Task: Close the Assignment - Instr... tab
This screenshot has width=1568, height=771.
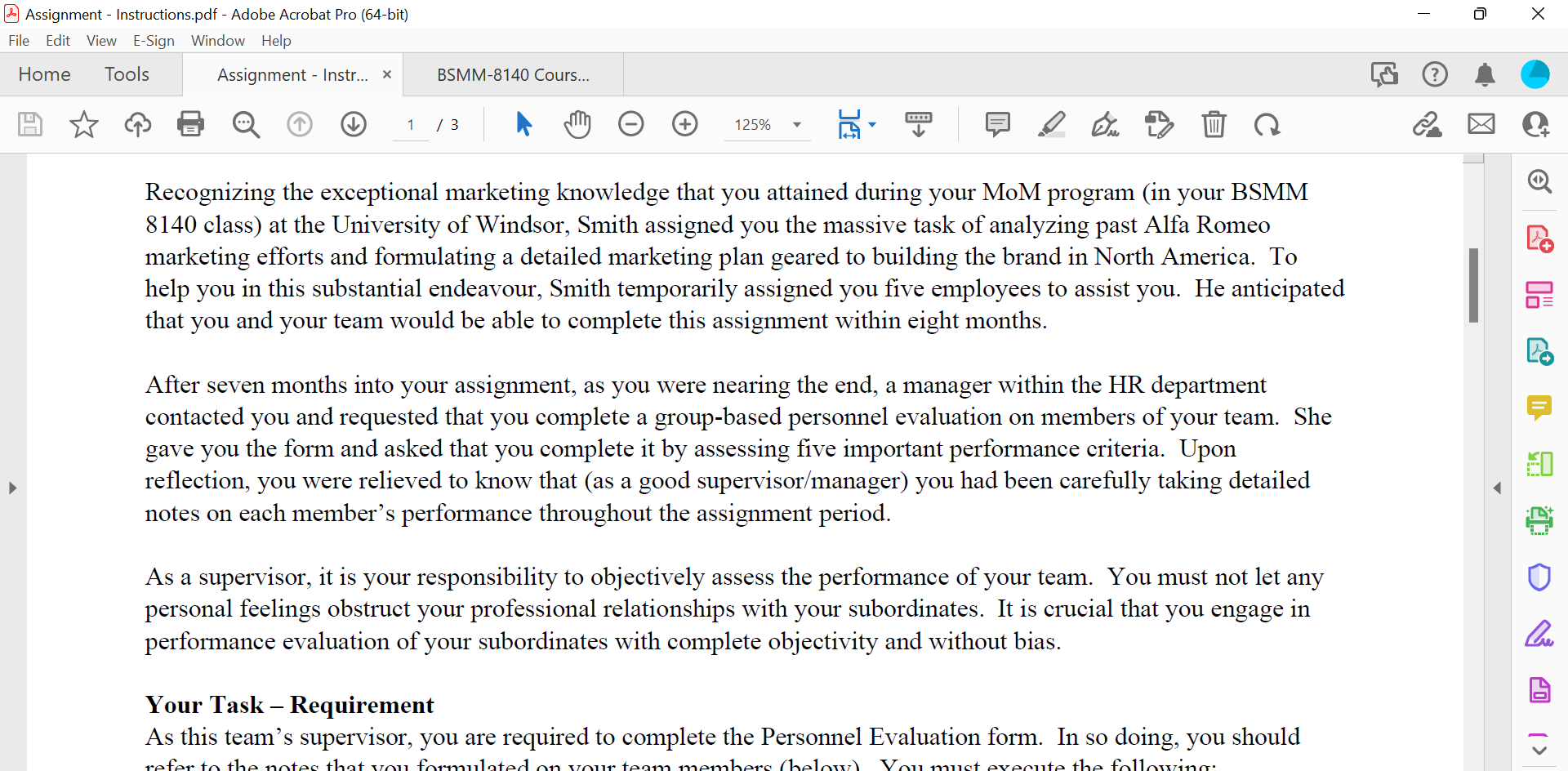Action: click(387, 74)
